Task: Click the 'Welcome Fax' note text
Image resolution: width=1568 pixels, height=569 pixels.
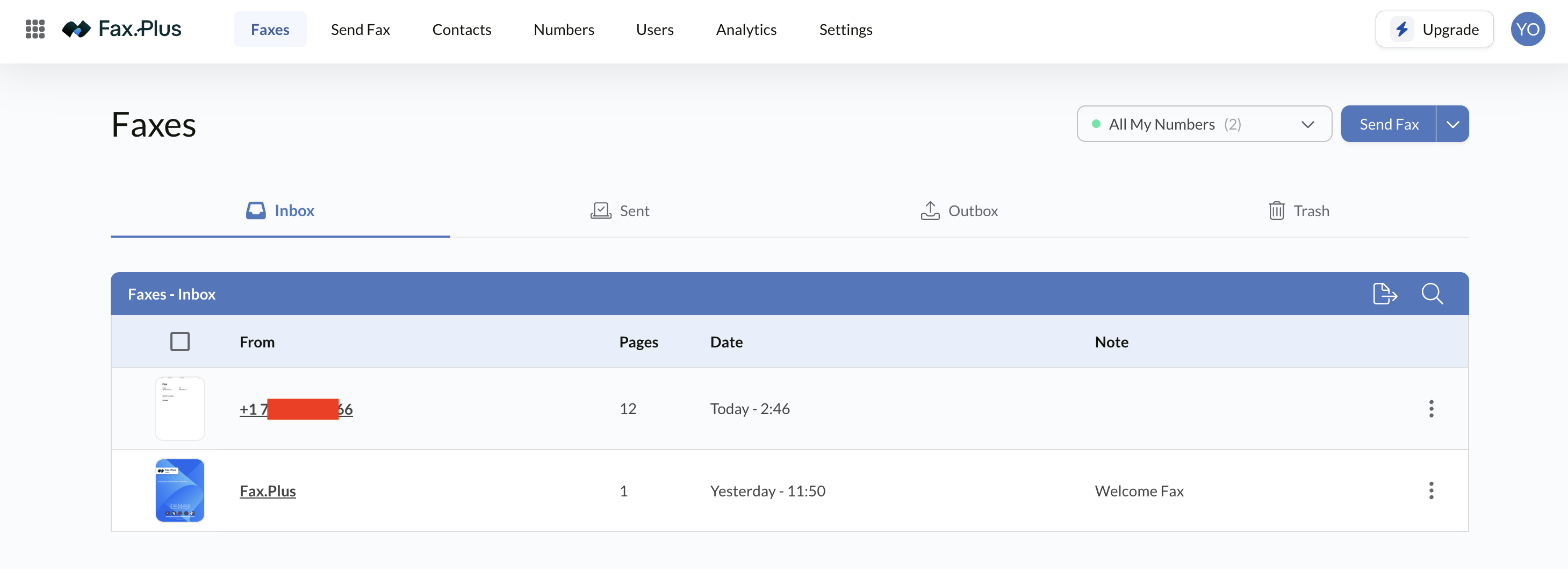Action: pyautogui.click(x=1139, y=491)
